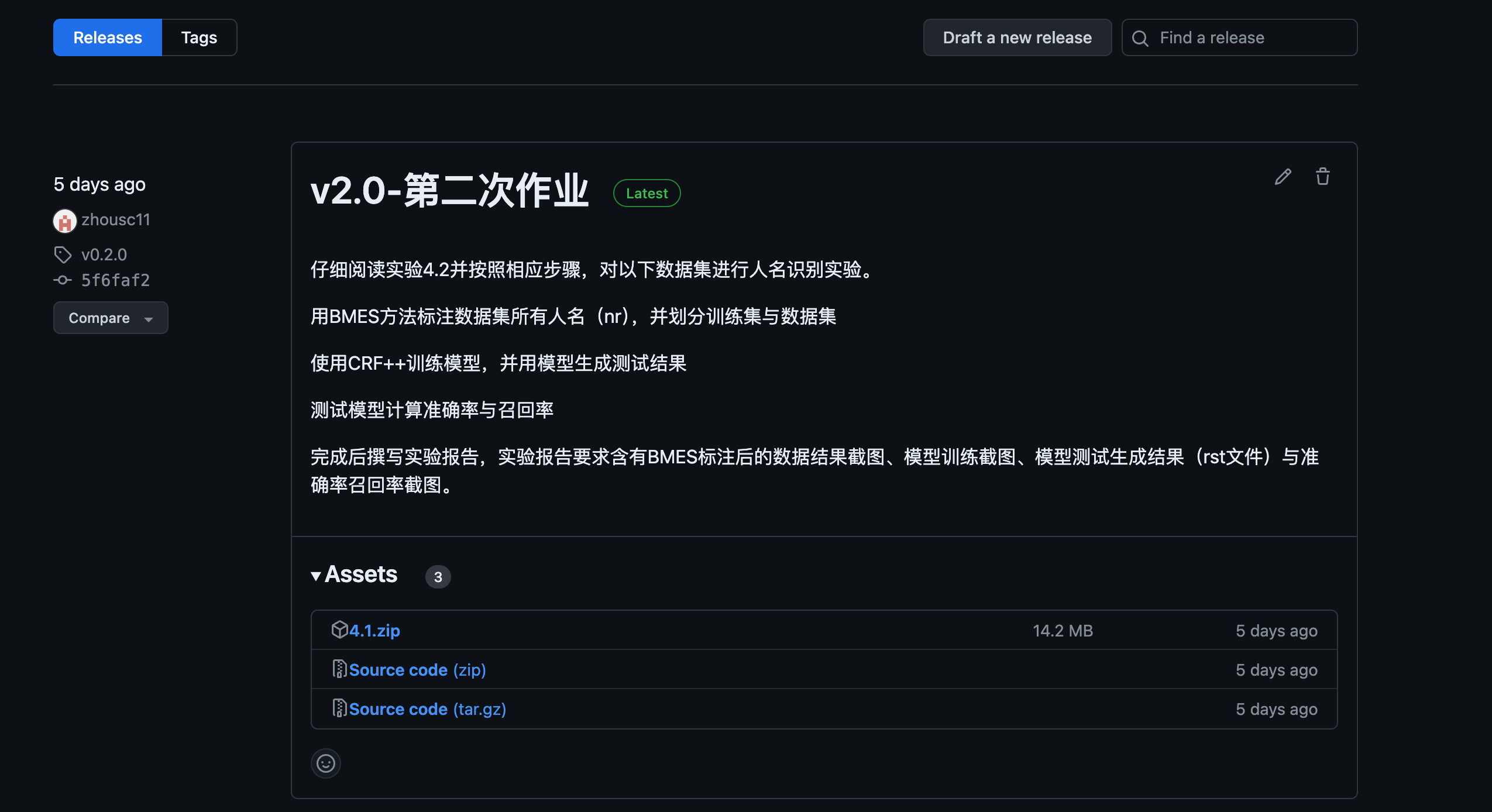Screen dimensions: 1492x812
Task: Click zhousc11's avatar
Action: click(65, 220)
